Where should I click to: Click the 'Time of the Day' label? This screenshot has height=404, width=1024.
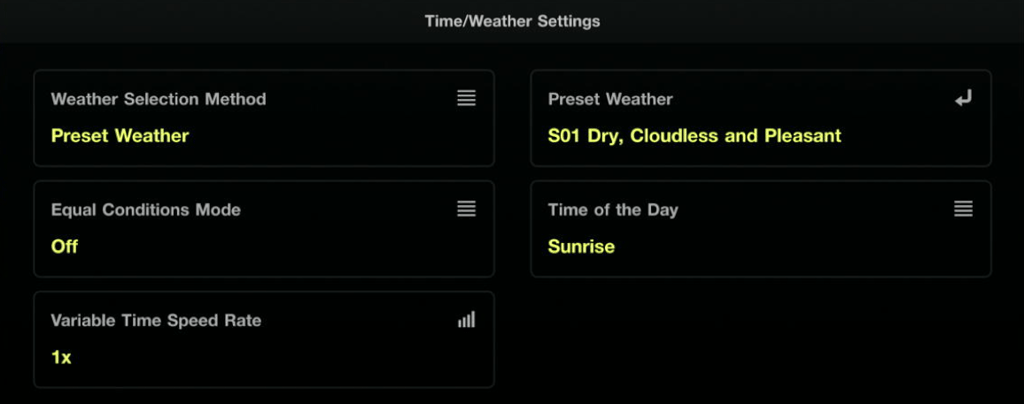point(613,210)
